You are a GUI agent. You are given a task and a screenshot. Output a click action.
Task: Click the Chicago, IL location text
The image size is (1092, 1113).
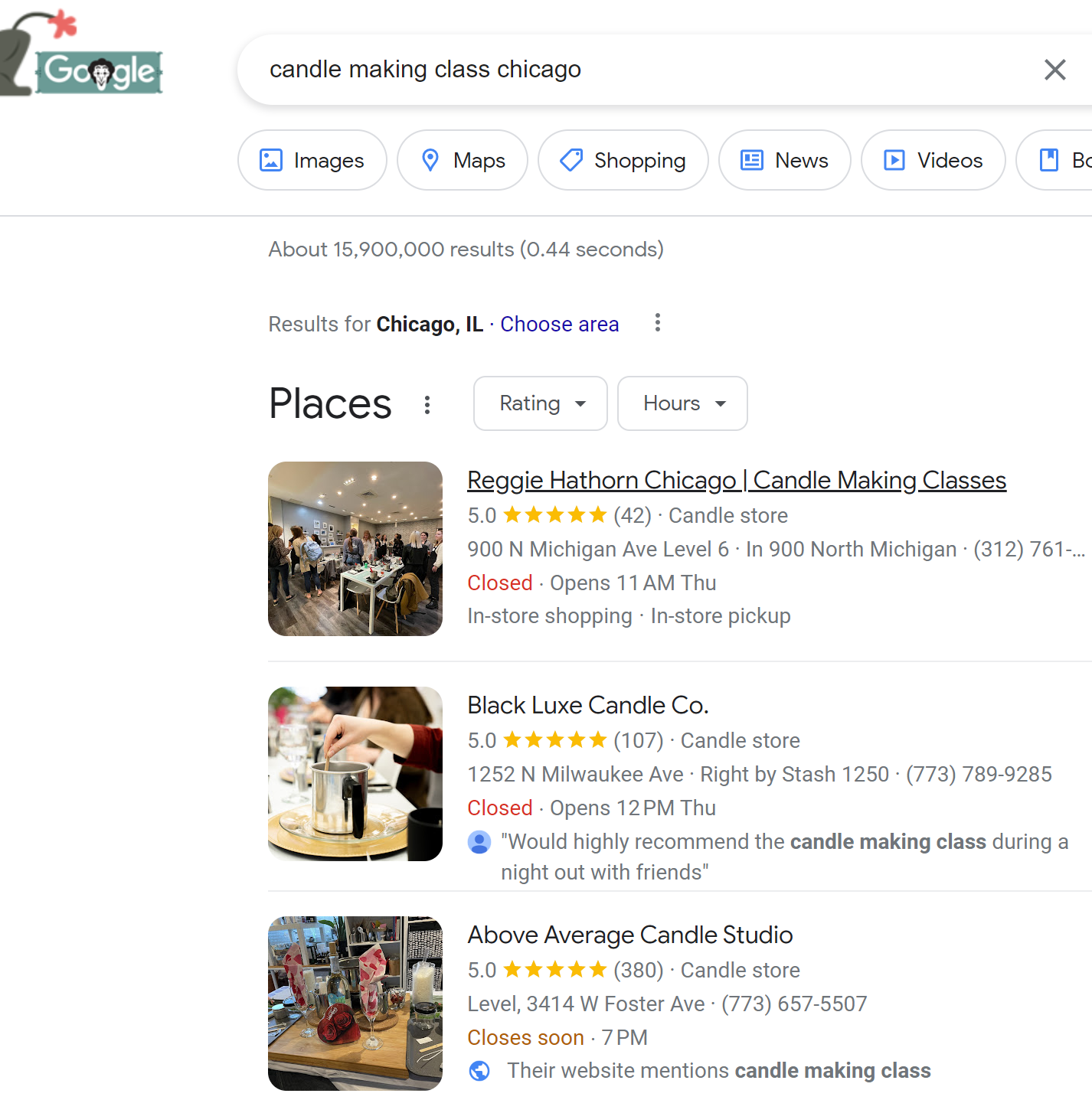point(430,325)
